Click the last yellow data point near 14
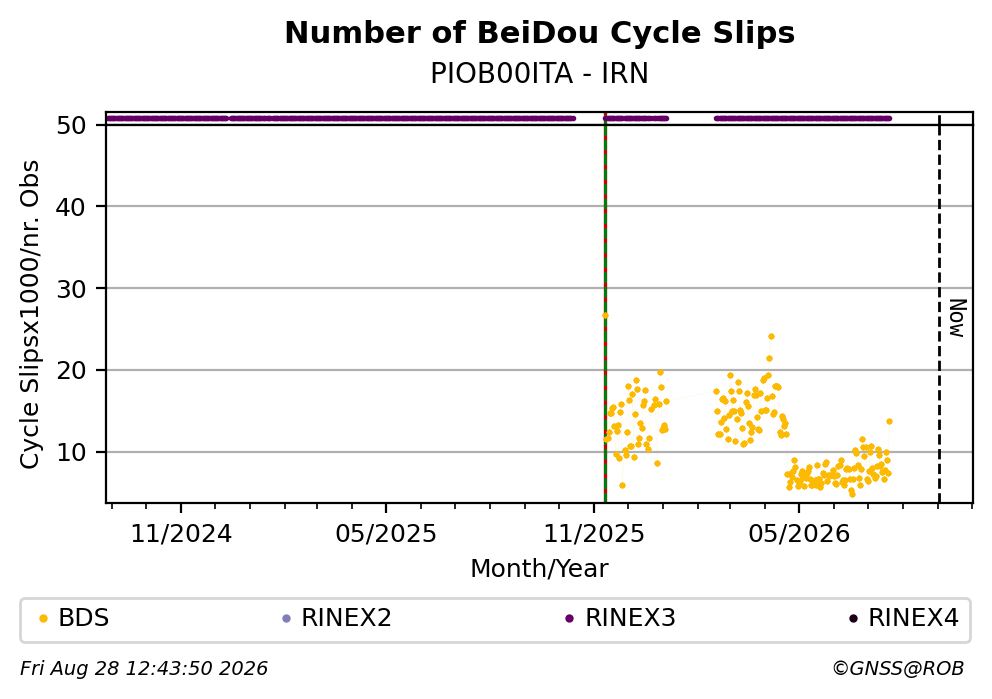The height and width of the screenshot is (699, 992). [x=889, y=421]
